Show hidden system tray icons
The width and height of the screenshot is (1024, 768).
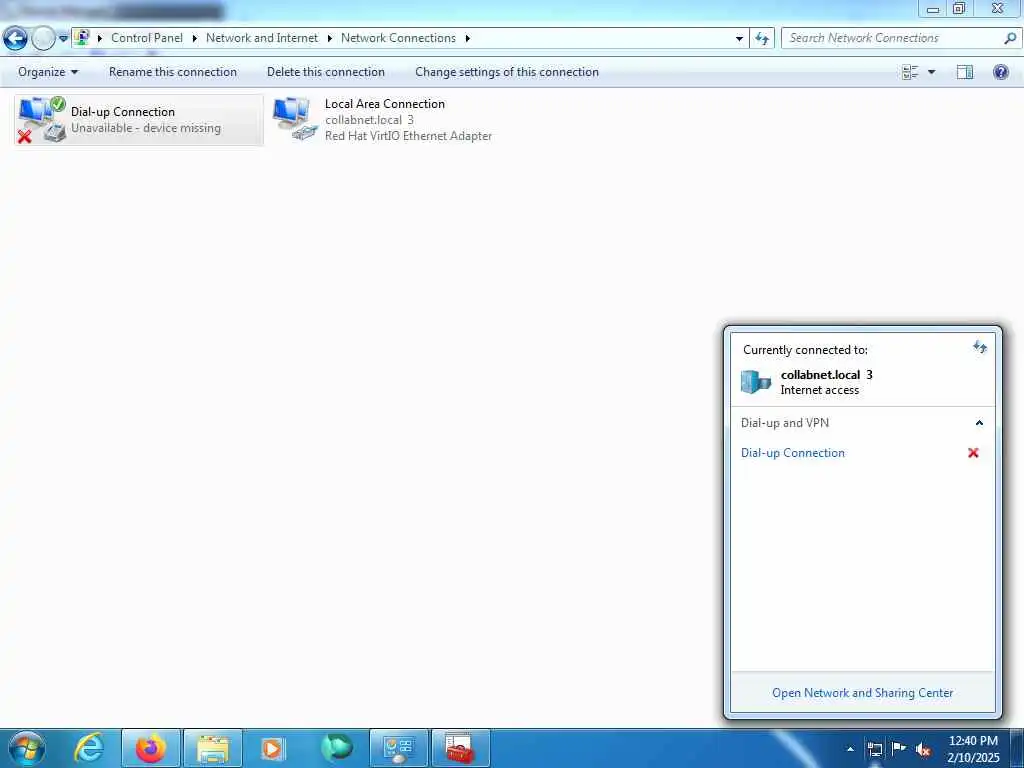850,749
